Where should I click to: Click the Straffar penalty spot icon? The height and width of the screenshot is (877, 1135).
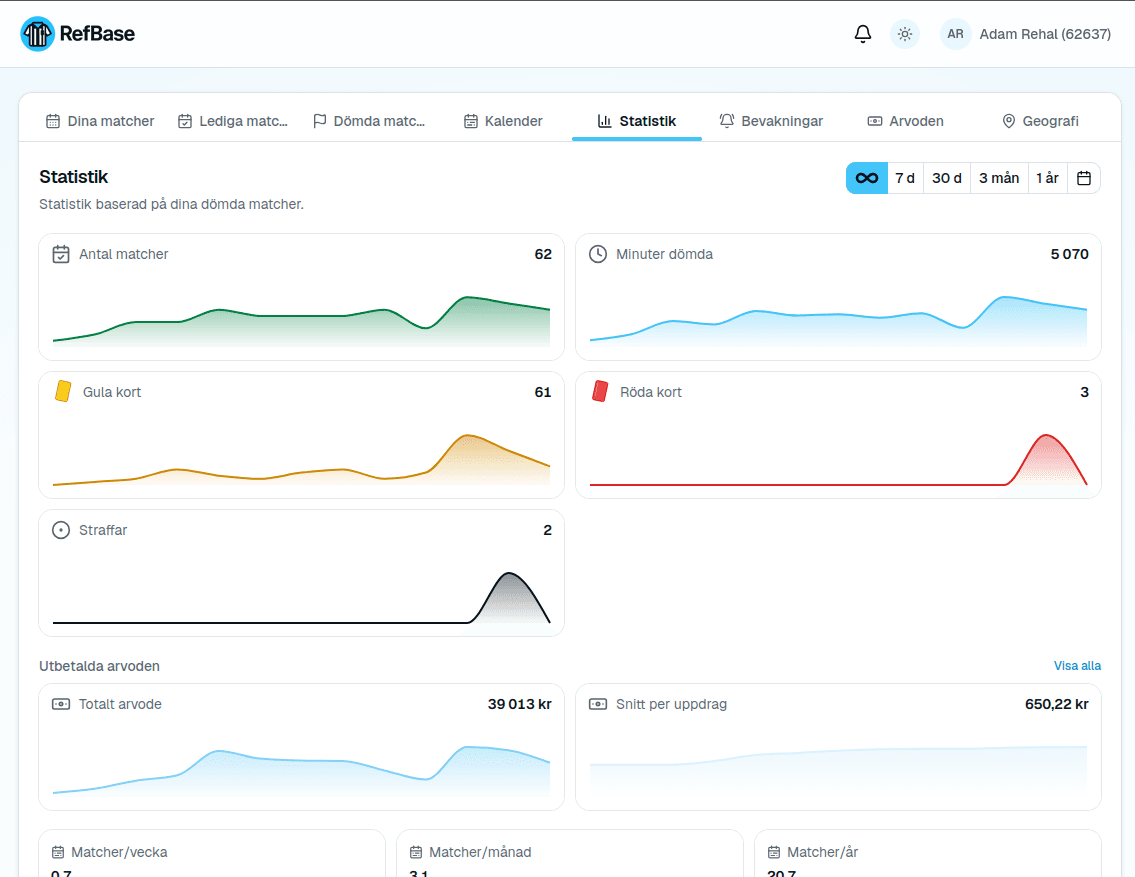(61, 530)
